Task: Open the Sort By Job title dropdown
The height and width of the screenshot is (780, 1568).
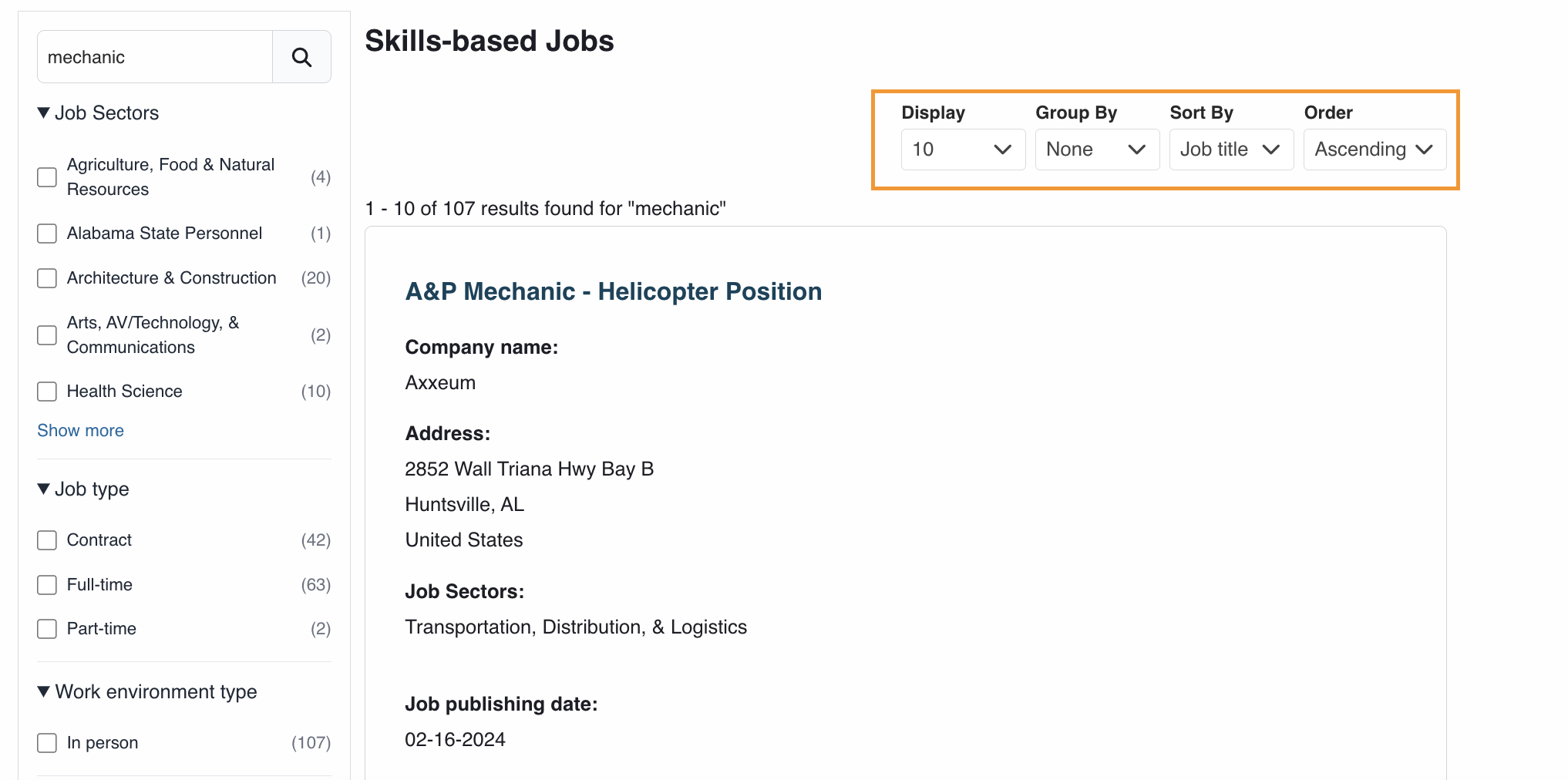Action: click(1231, 150)
